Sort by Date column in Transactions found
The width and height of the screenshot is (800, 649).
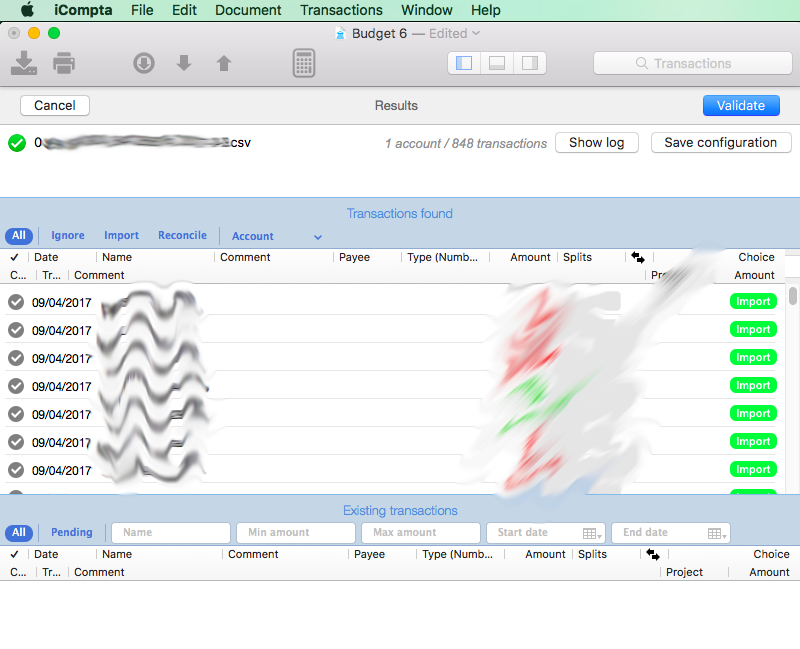(x=46, y=257)
